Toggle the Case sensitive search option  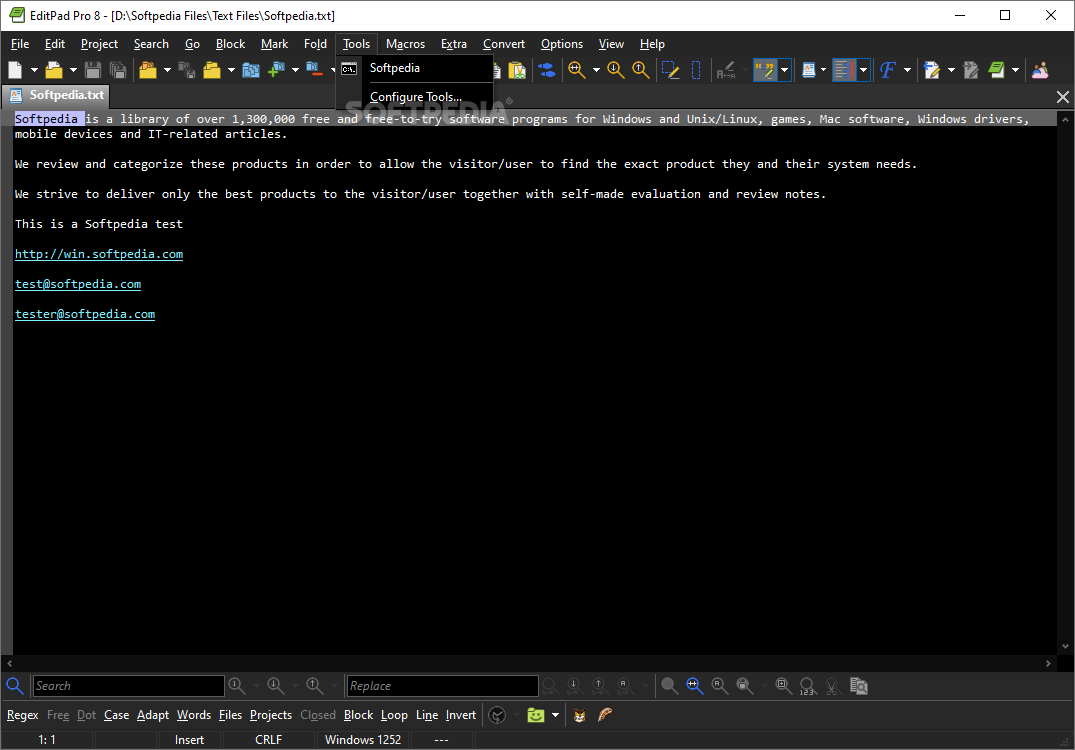click(117, 715)
